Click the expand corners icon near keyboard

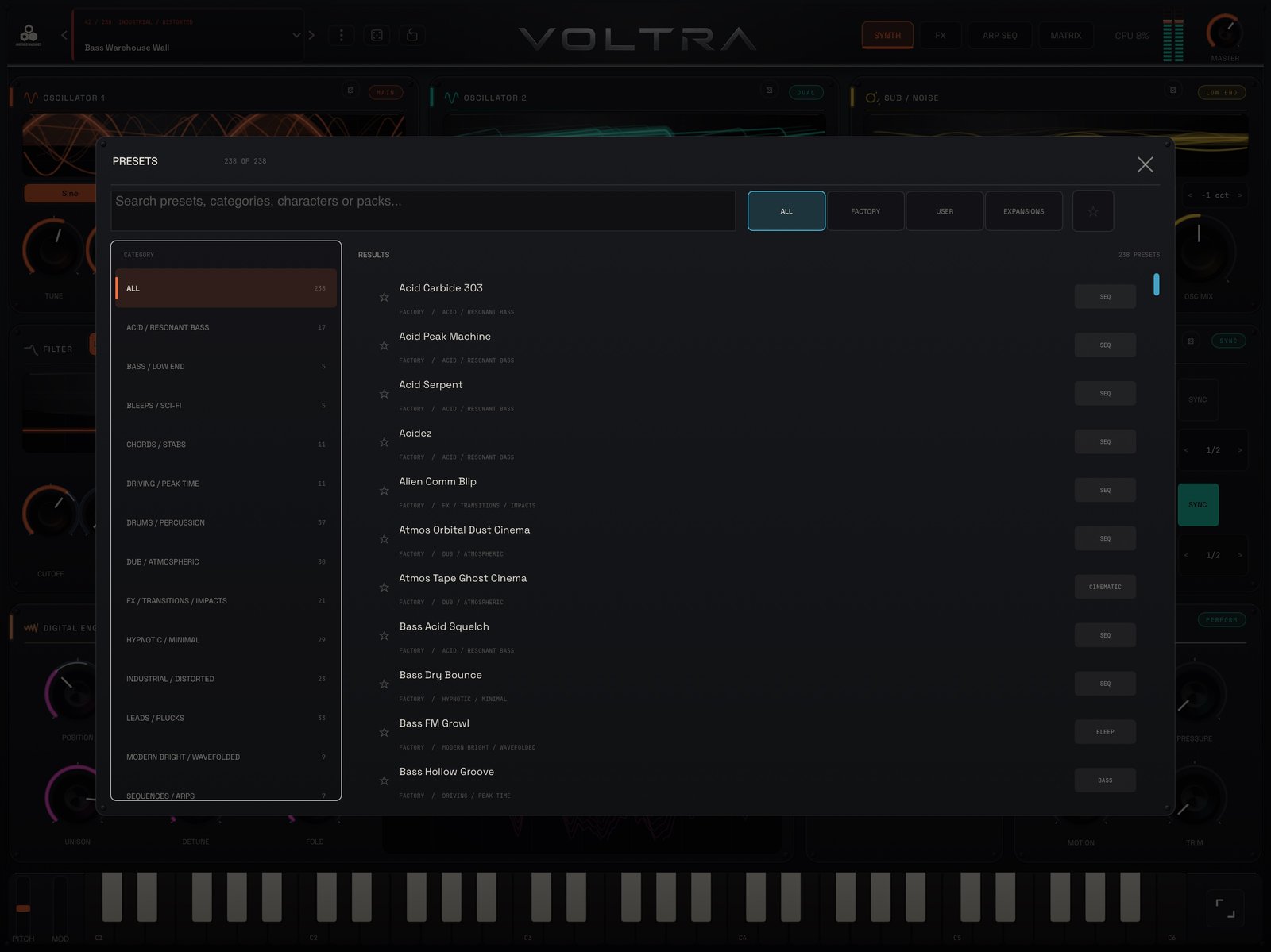coord(1225,908)
